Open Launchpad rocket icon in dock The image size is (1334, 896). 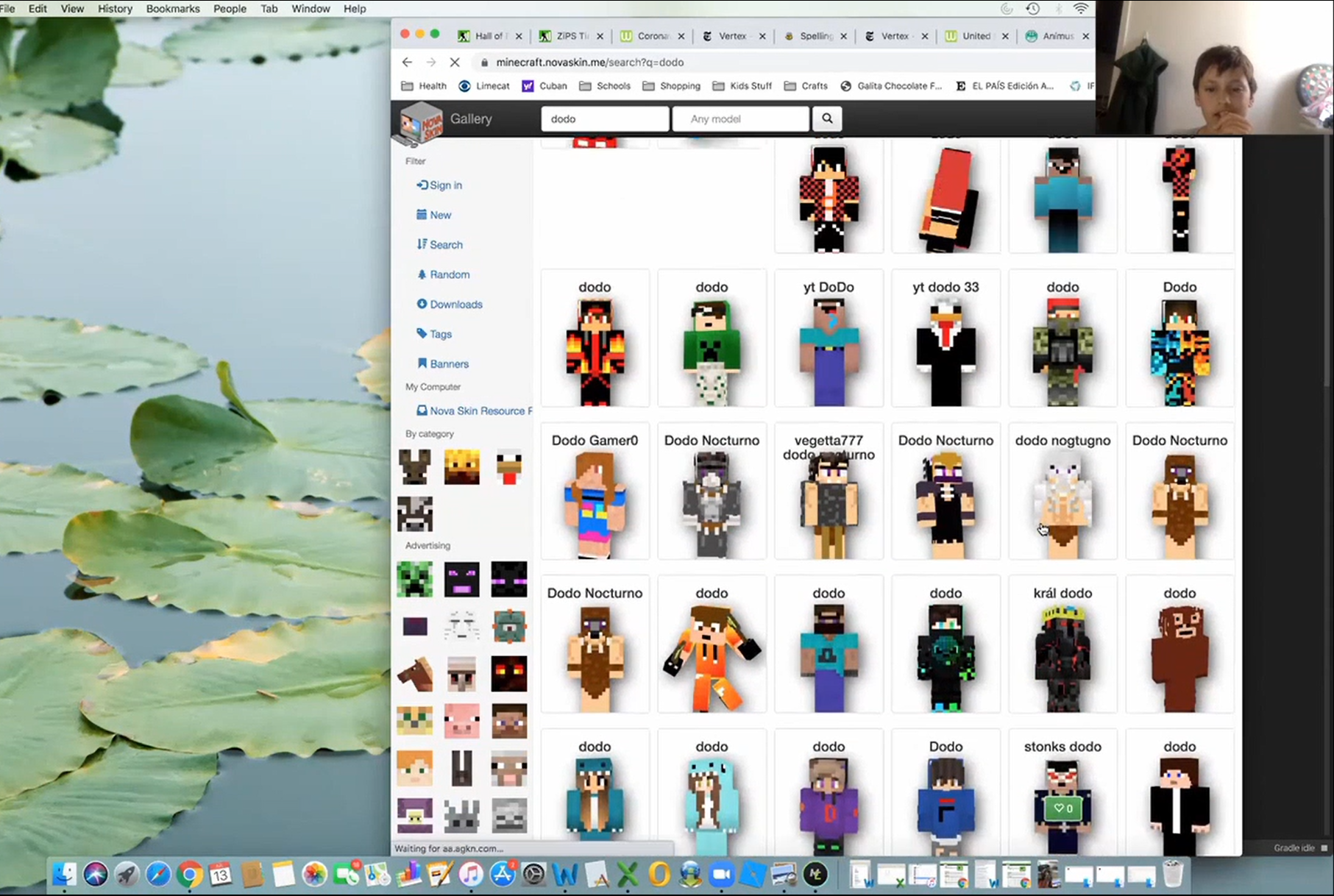coord(127,874)
